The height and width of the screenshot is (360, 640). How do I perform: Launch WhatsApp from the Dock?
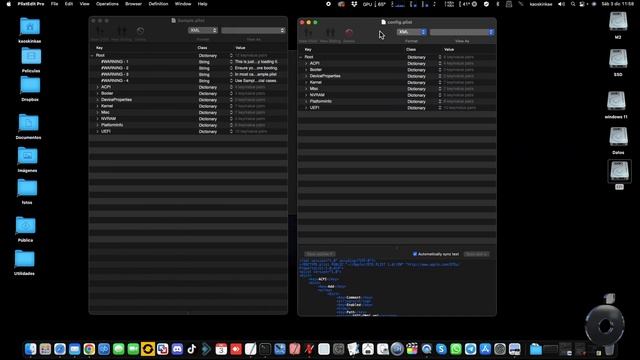click(456, 349)
